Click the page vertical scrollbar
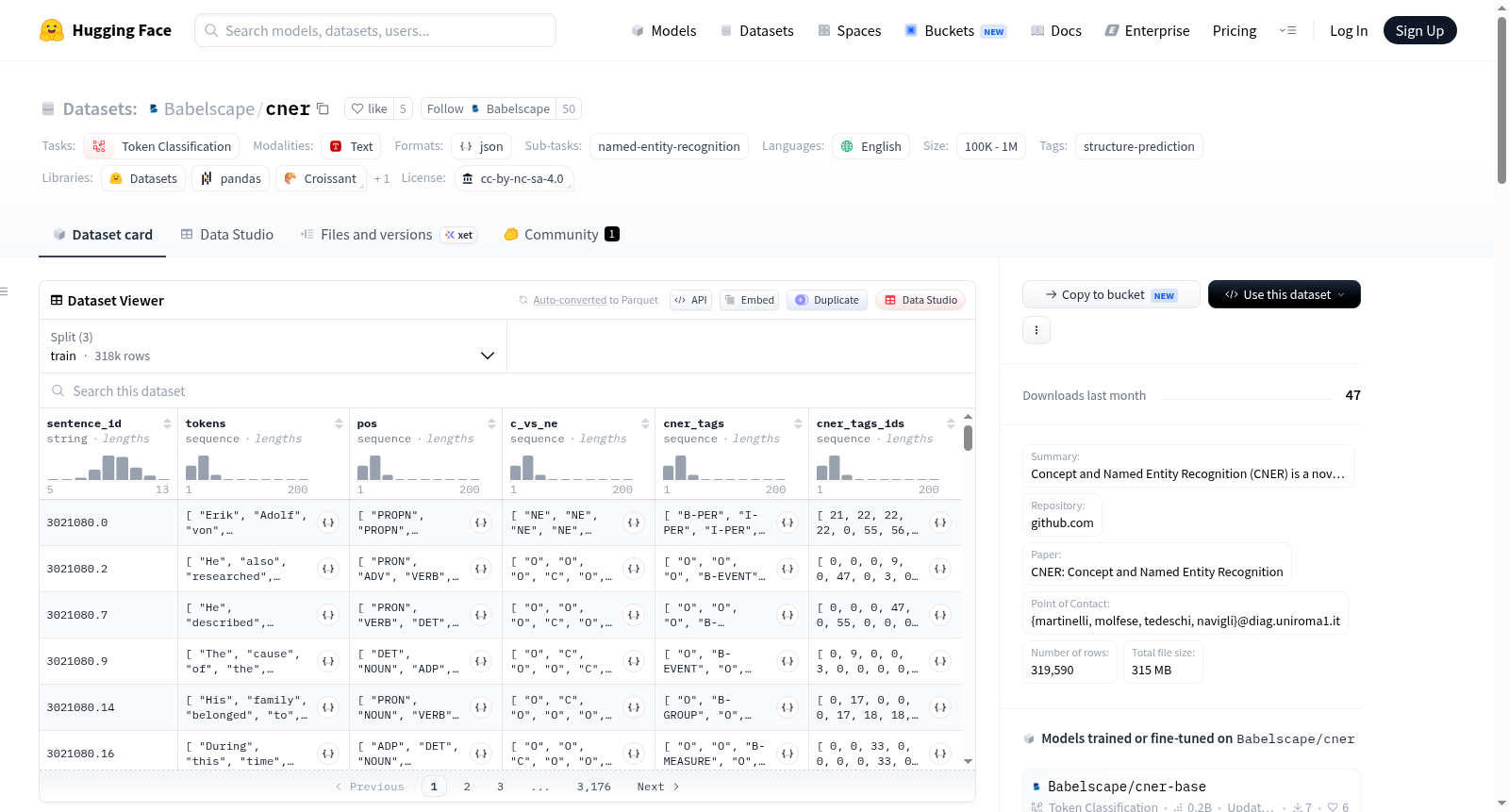This screenshot has height=812, width=1509. (1501, 100)
